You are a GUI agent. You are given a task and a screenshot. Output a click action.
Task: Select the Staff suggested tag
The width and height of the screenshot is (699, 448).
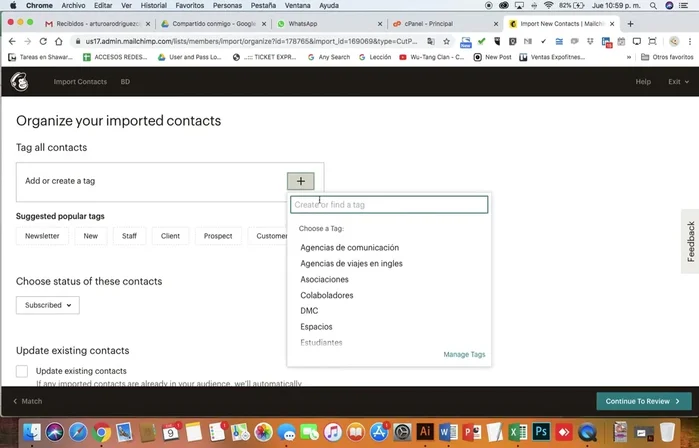coord(129,236)
